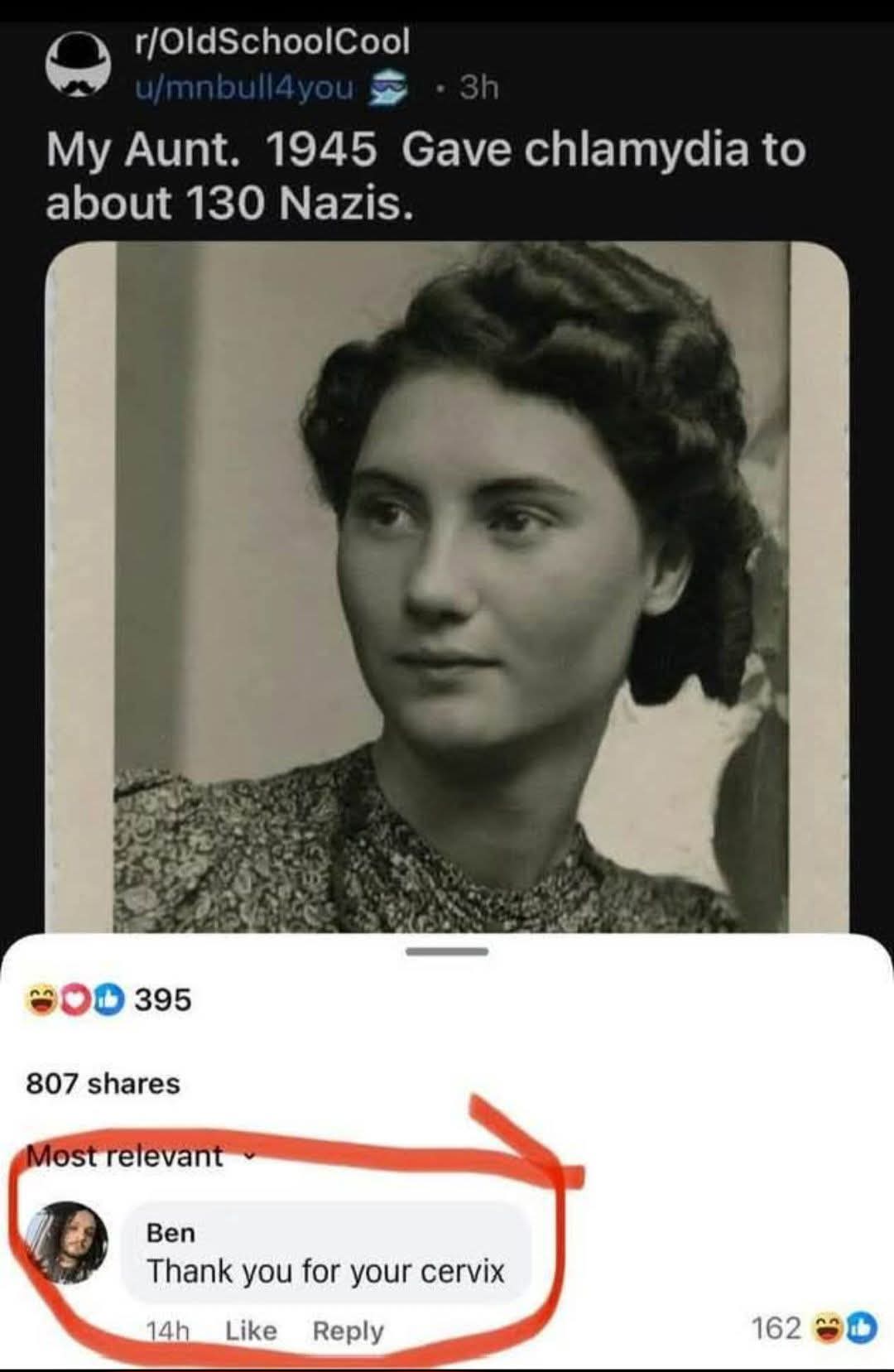Expand the Most relevant sort dropdown
Image resolution: width=894 pixels, height=1372 pixels.
coord(137,1155)
